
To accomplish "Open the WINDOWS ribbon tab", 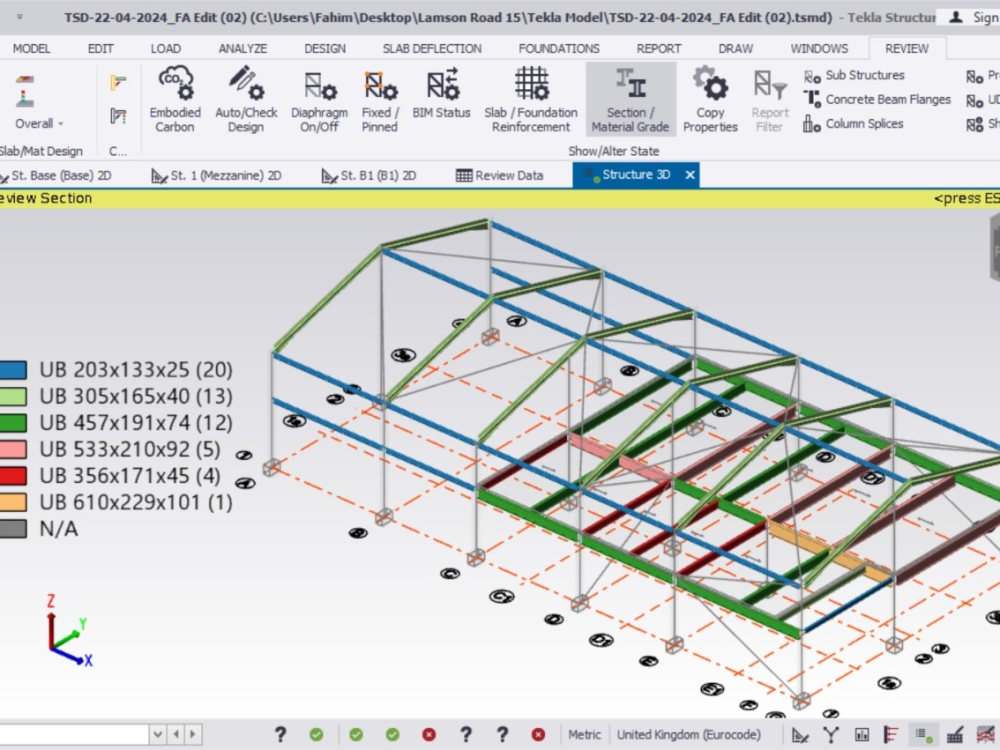I will (819, 48).
